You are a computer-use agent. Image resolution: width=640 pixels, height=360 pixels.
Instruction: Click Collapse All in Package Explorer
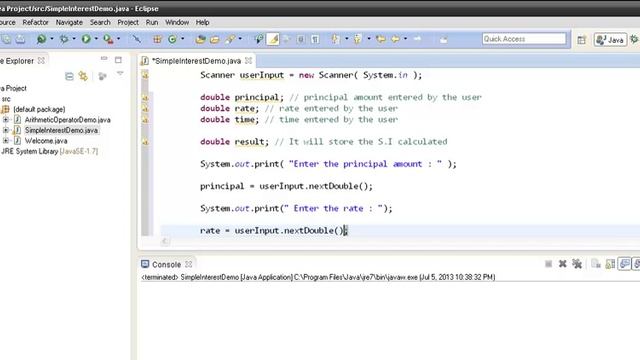(69, 76)
